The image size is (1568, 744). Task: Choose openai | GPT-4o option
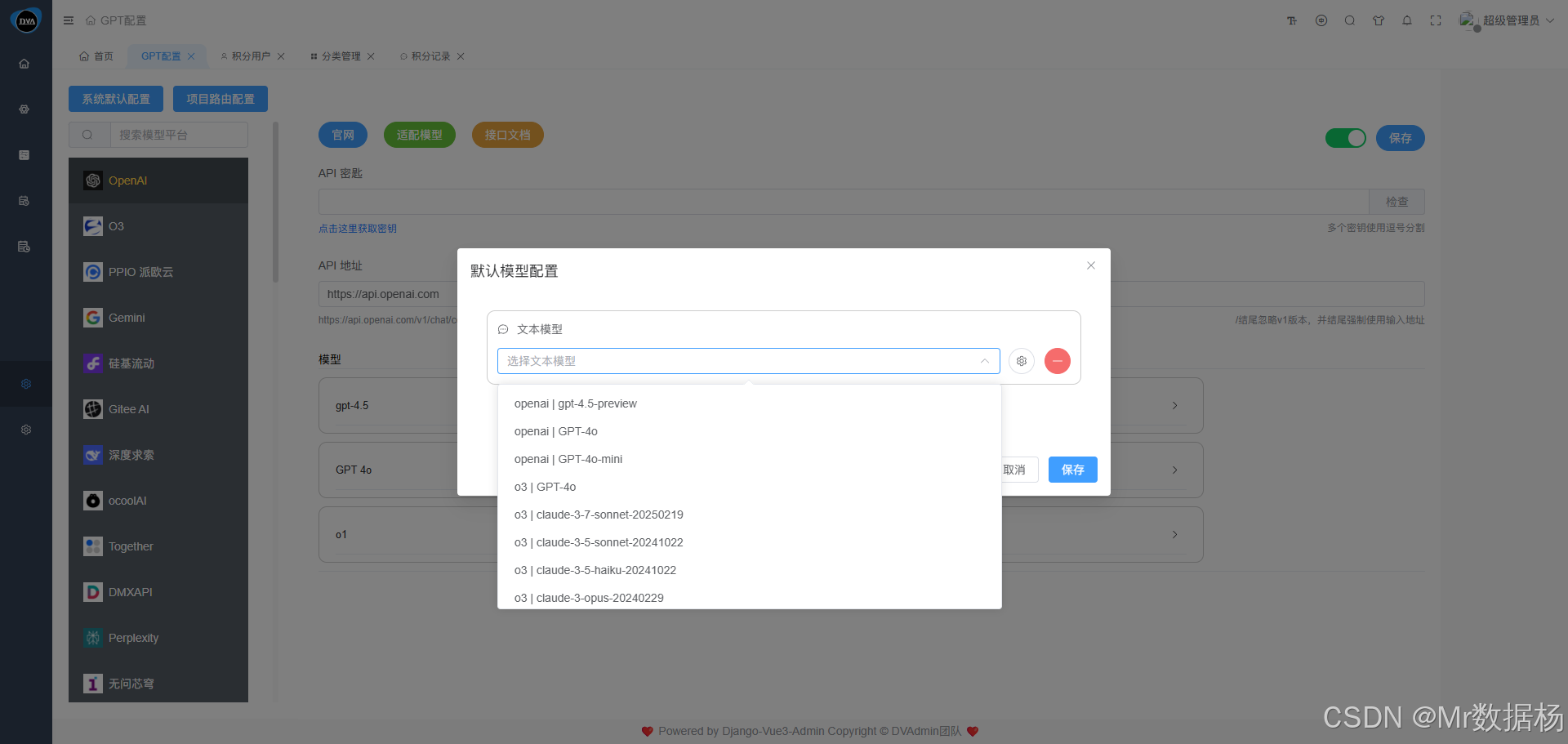750,431
